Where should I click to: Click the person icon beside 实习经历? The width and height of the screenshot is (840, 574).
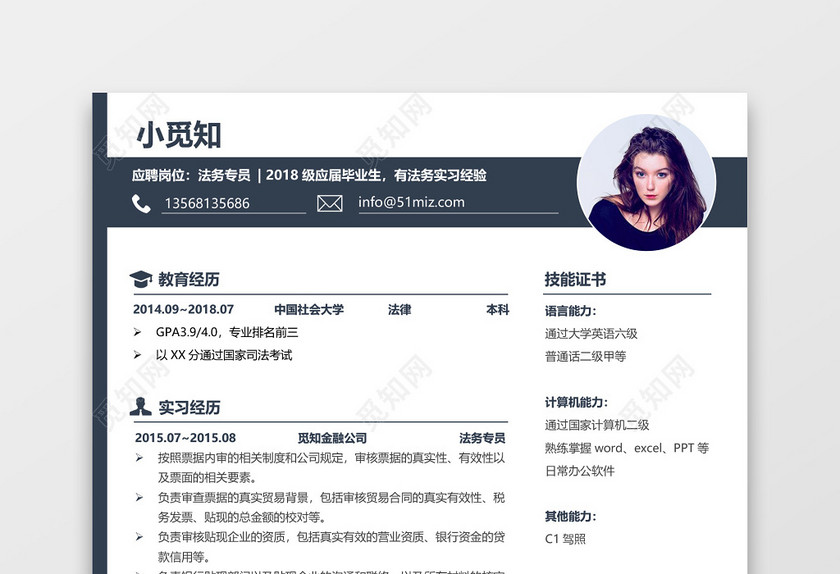click(x=140, y=407)
